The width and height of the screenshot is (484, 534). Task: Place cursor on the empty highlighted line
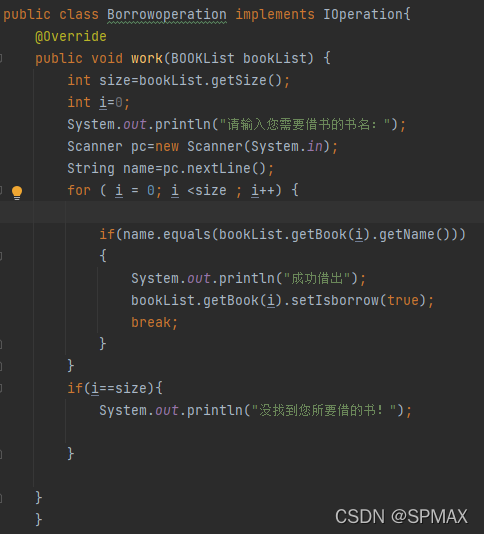(242, 212)
